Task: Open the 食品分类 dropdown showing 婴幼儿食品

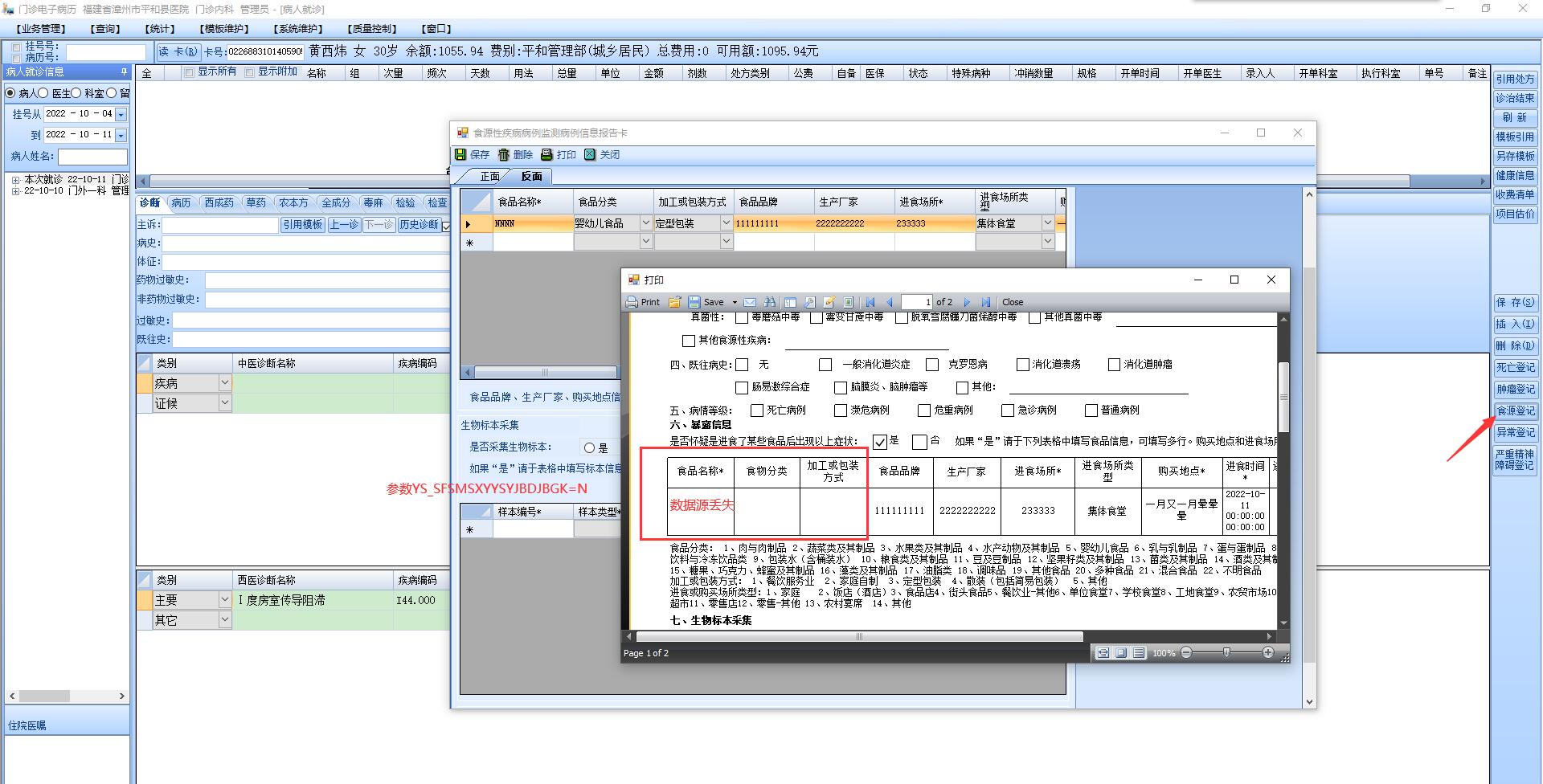Action: (645, 223)
